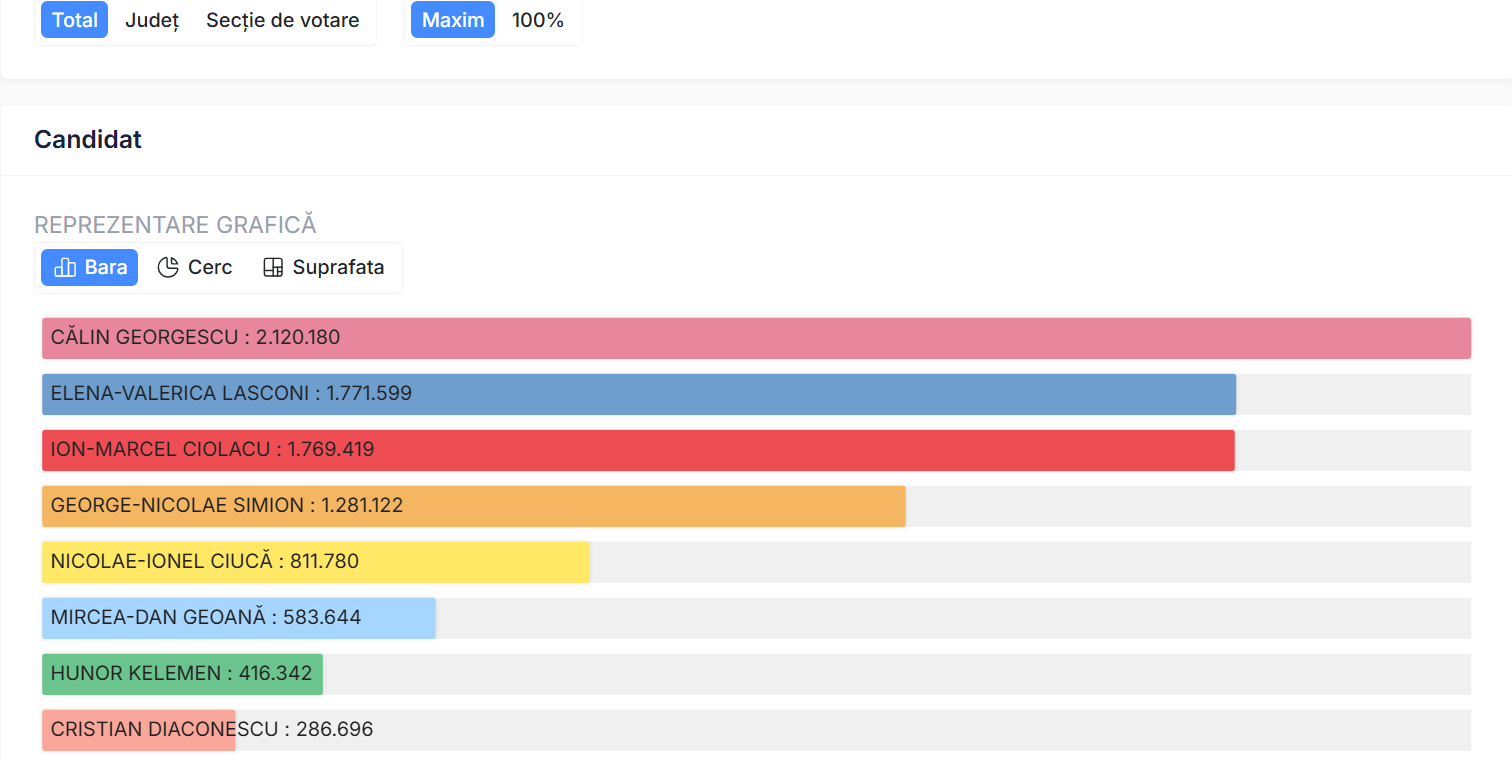Select the Maxim scale option

tap(453, 20)
